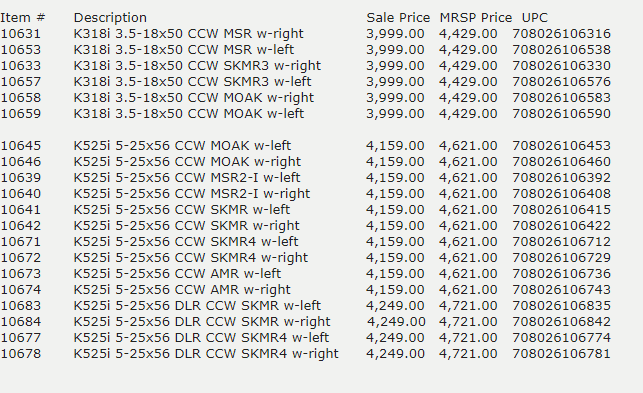The width and height of the screenshot is (643, 393).
Task: Select the Description column header
Action: coord(110,18)
